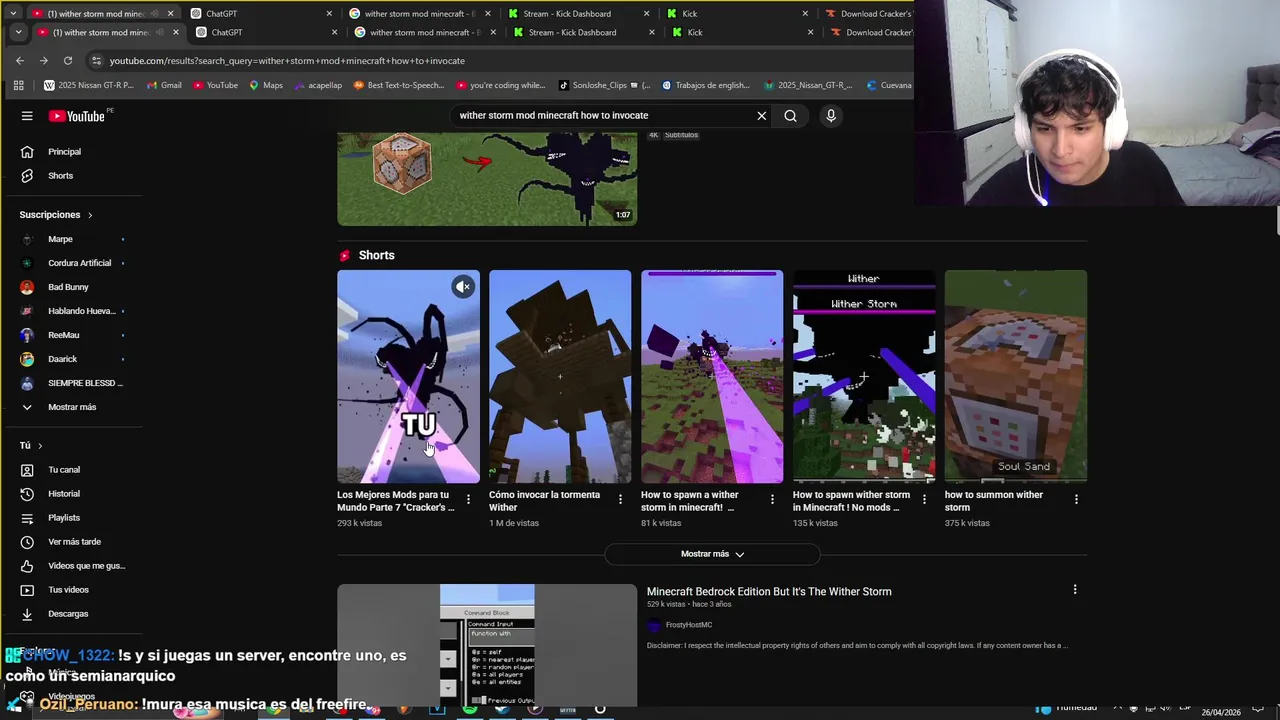This screenshot has width=1280, height=720.
Task: Click the browser forward arrow
Action: (x=44, y=60)
